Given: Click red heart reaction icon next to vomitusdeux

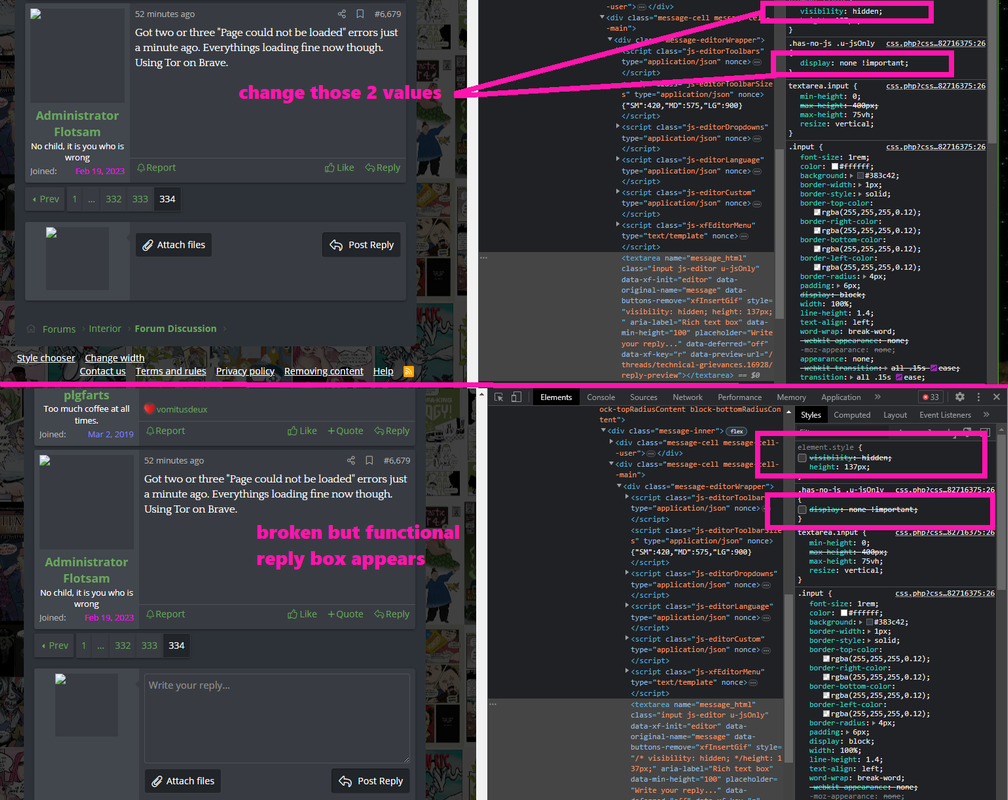Looking at the screenshot, I should point(149,409).
